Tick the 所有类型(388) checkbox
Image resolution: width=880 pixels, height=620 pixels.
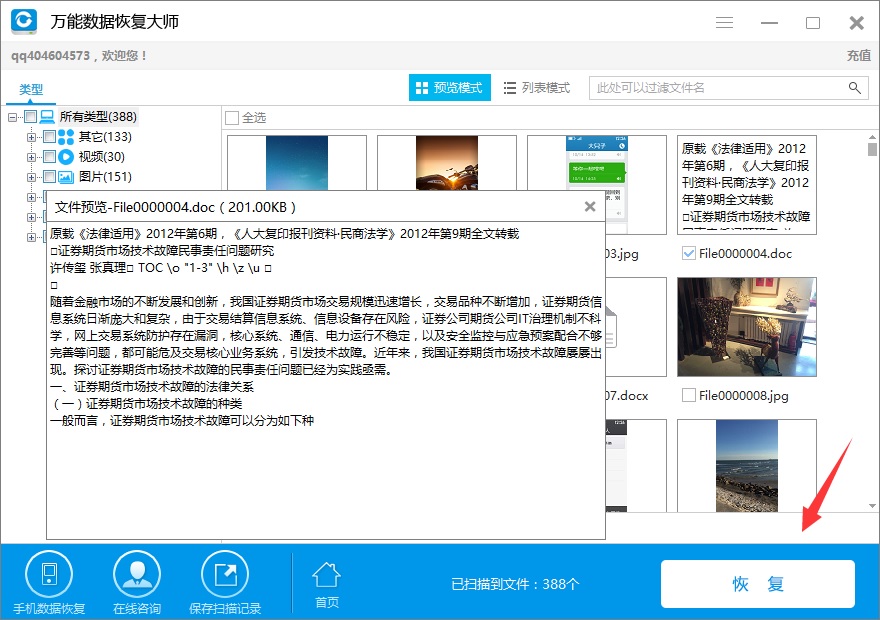30,117
